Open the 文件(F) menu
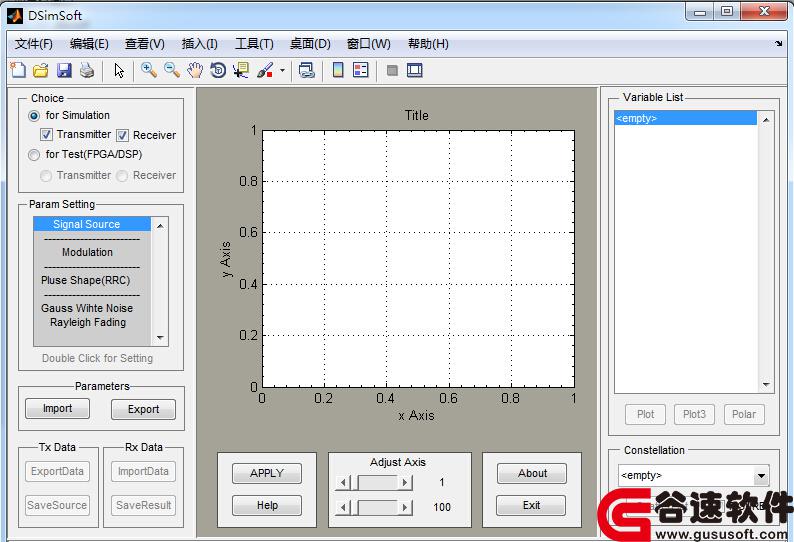This screenshot has width=794, height=542. [x=33, y=44]
